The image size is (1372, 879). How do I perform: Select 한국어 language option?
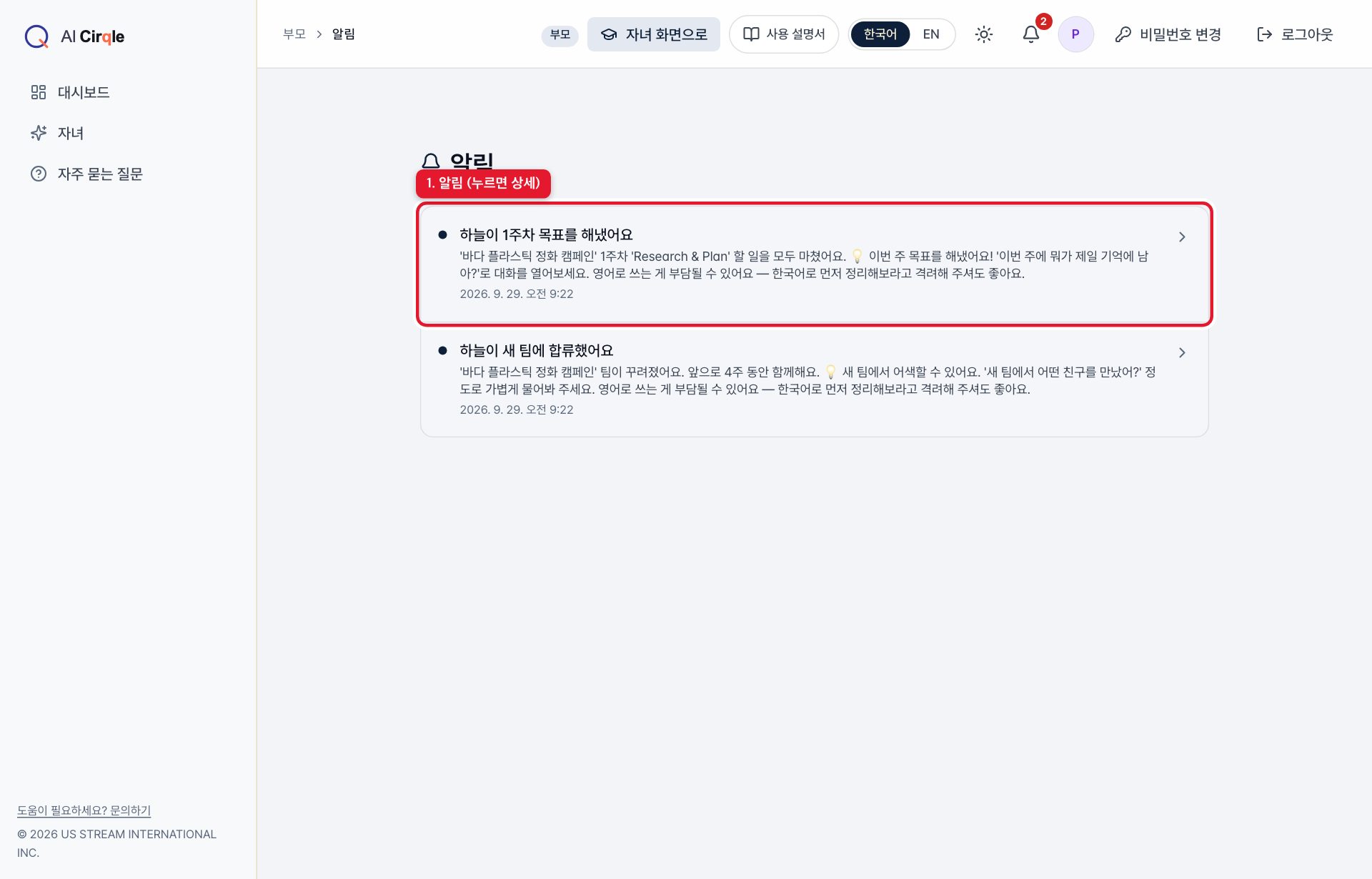tap(880, 34)
